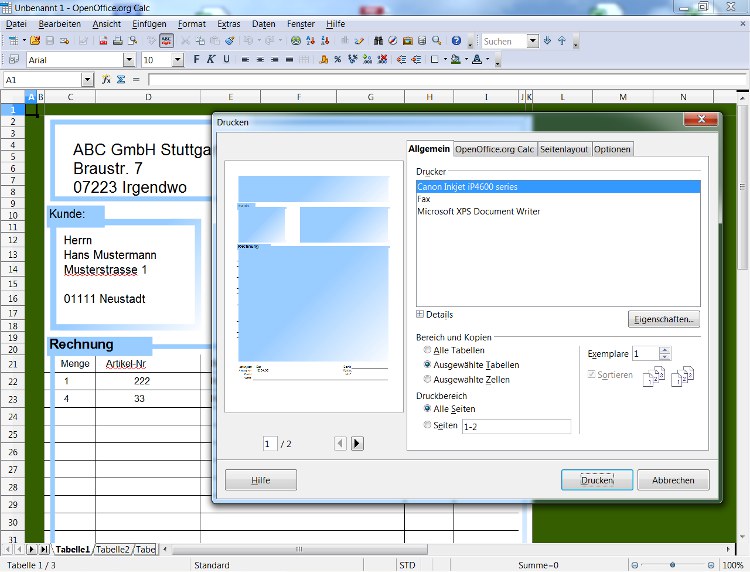Image resolution: width=750 pixels, height=572 pixels.
Task: Switch to the Seitenlayout tab
Action: (x=564, y=149)
